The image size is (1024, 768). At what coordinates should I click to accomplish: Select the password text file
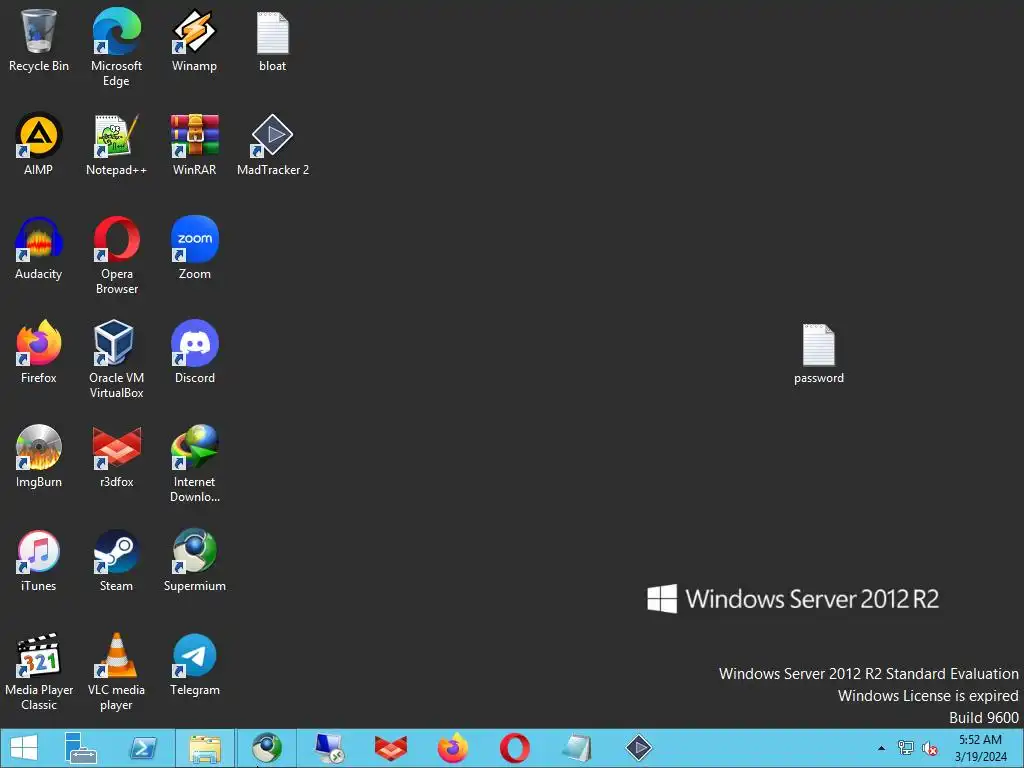[x=819, y=353]
